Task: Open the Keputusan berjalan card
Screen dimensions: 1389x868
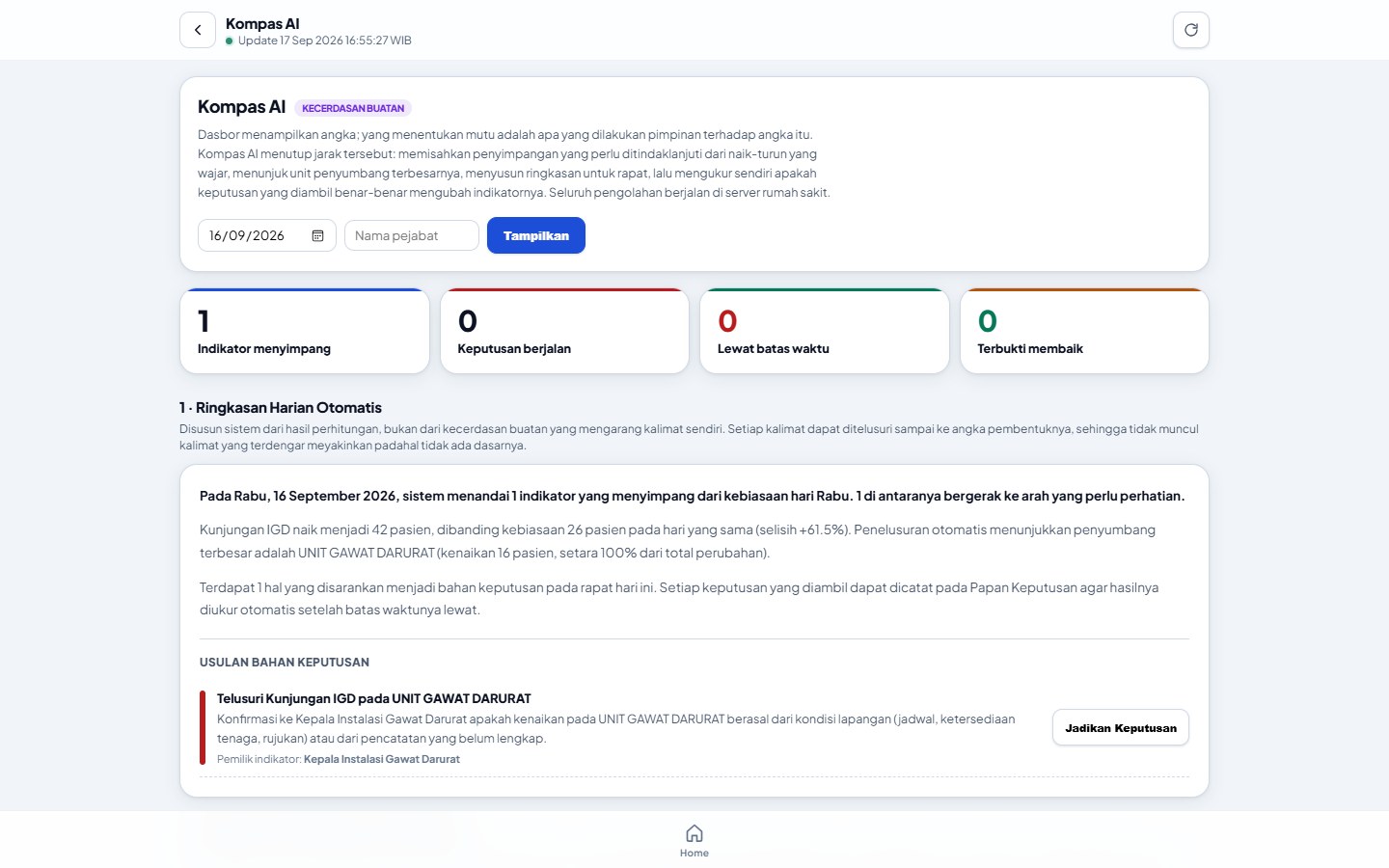Action: (x=564, y=331)
